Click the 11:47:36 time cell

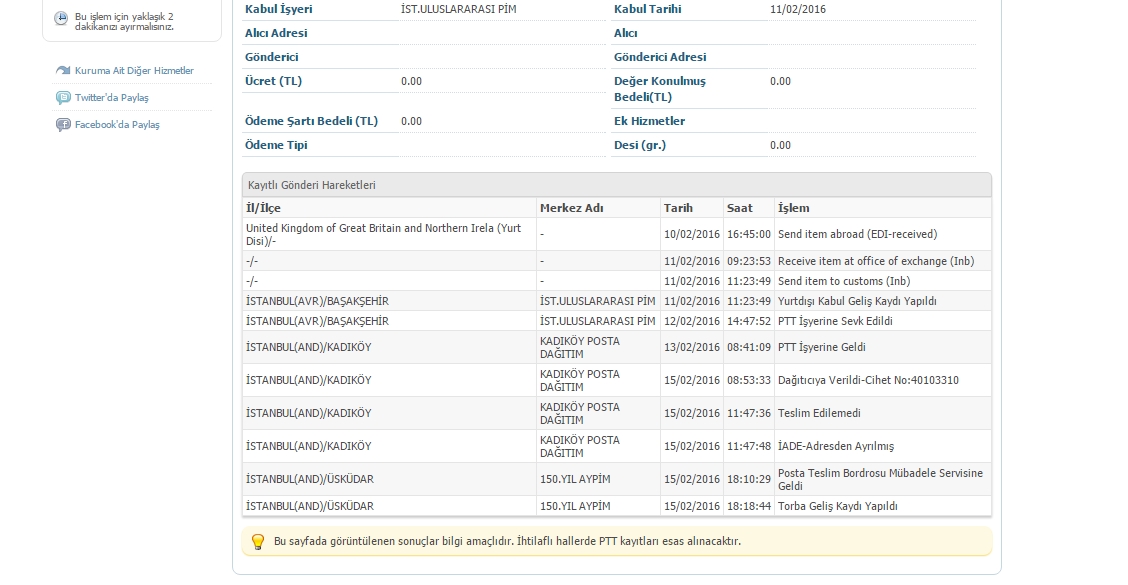click(x=748, y=413)
